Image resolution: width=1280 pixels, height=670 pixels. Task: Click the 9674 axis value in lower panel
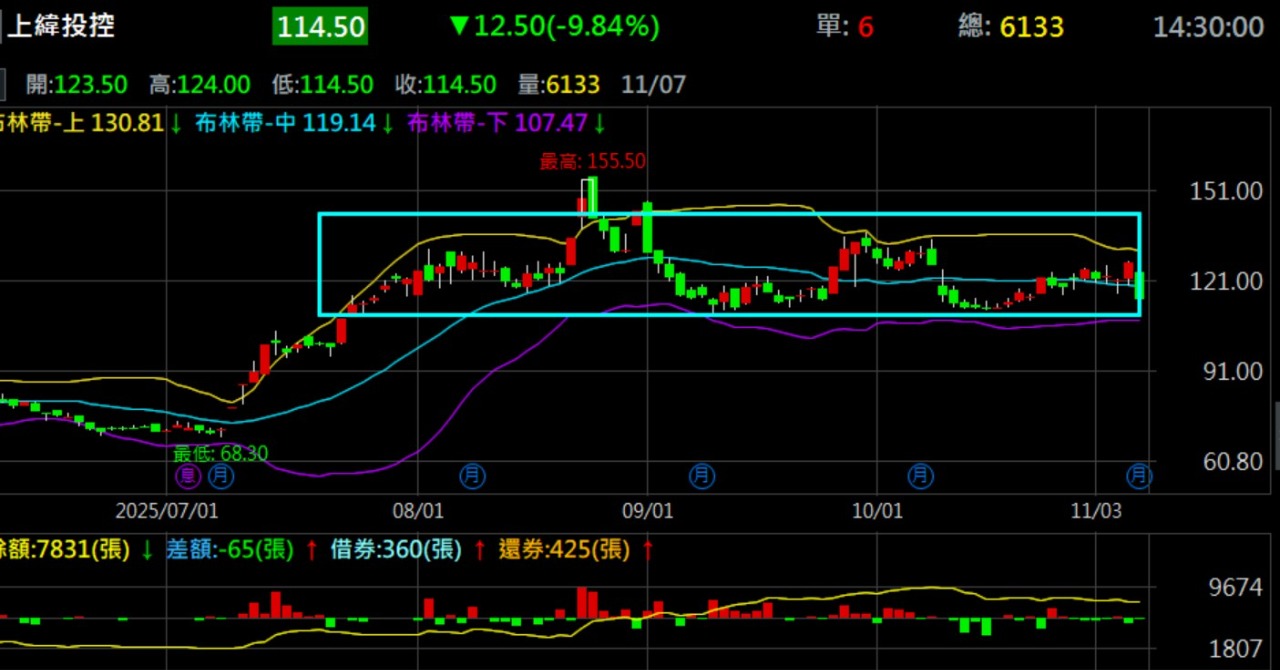click(x=1236, y=587)
